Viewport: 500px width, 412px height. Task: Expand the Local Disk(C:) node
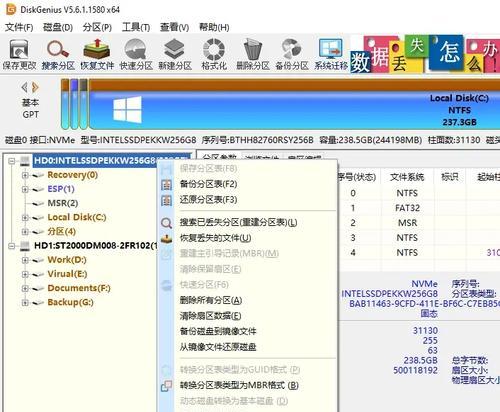(x=25, y=218)
